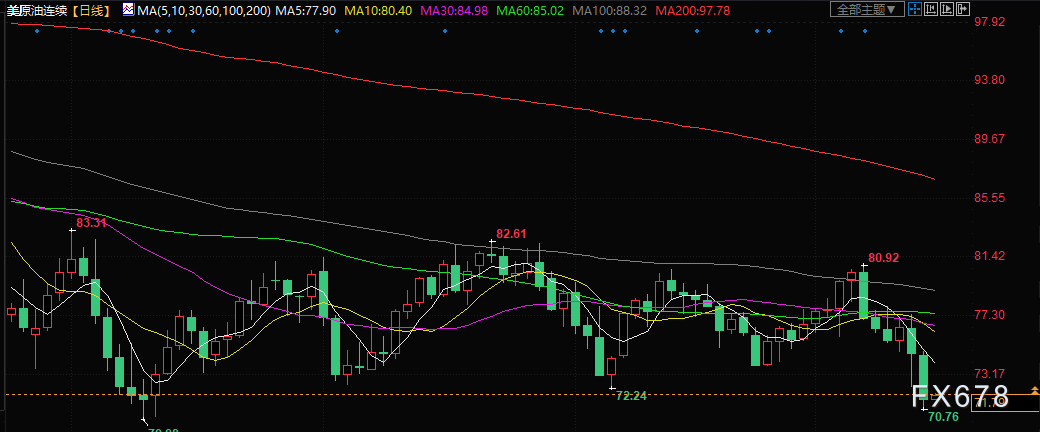Click the jump-to-start range icon

coord(931,9)
